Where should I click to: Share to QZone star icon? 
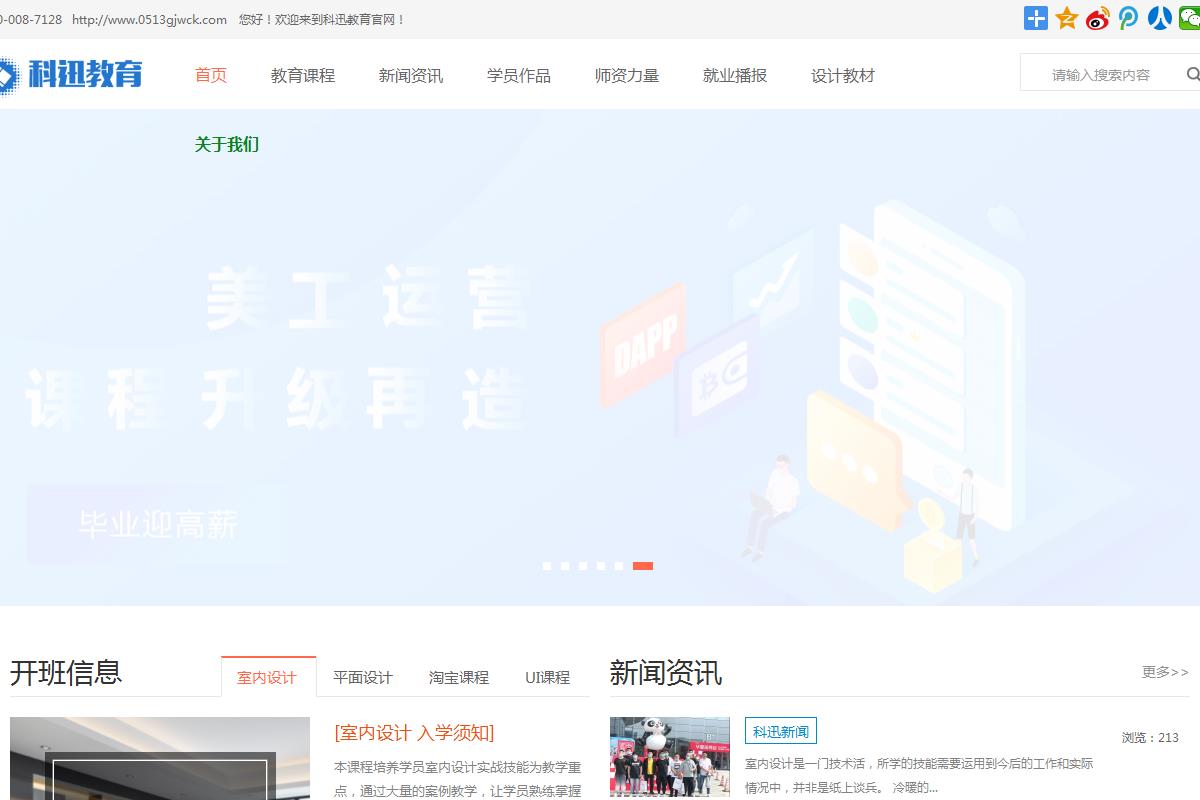(x=1067, y=18)
